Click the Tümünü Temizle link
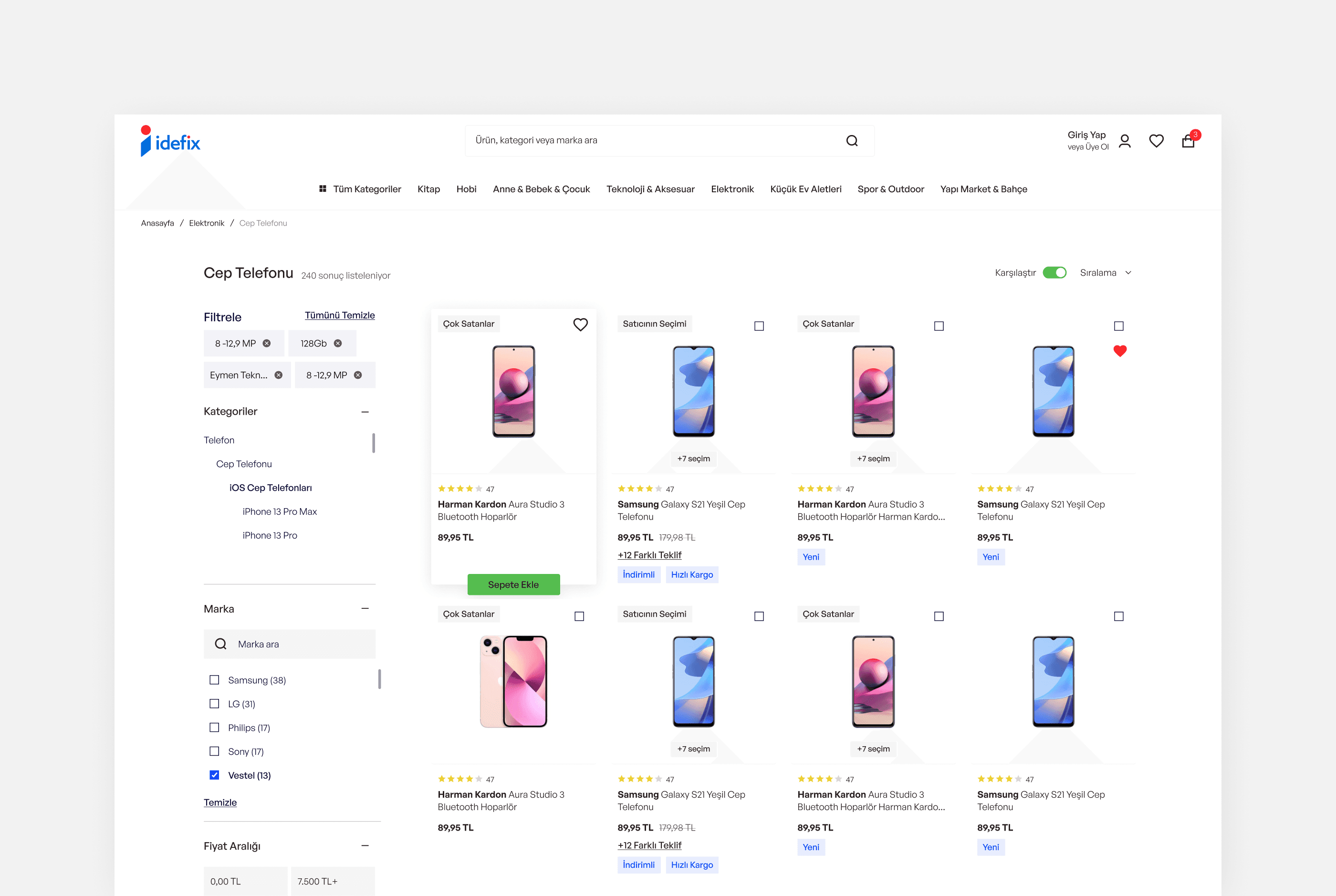The height and width of the screenshot is (896, 1336). (x=339, y=315)
